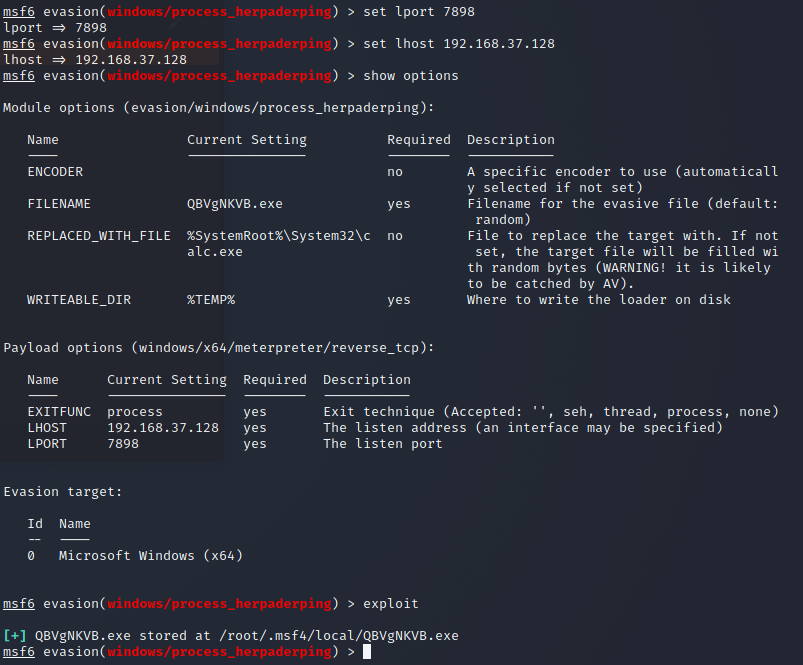Image resolution: width=803 pixels, height=665 pixels.
Task: Click 'yes' in the FILENAME row
Action: pyautogui.click(x=399, y=204)
